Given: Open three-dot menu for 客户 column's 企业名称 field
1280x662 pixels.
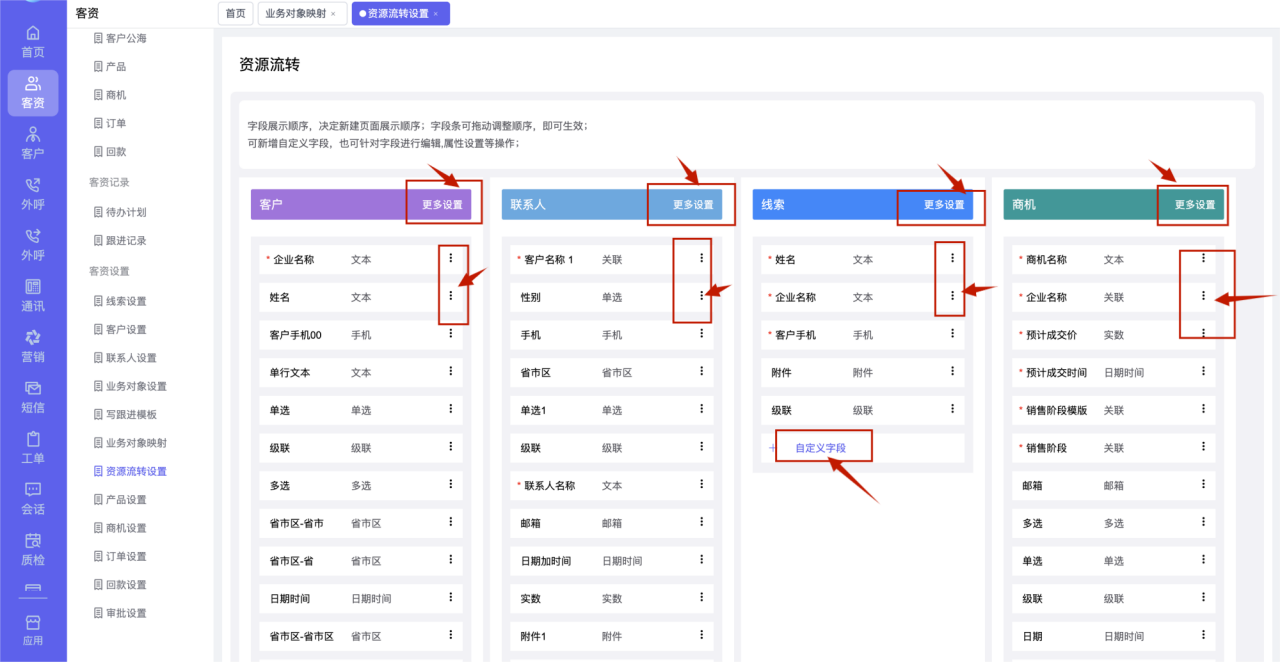Looking at the screenshot, I should tap(451, 258).
